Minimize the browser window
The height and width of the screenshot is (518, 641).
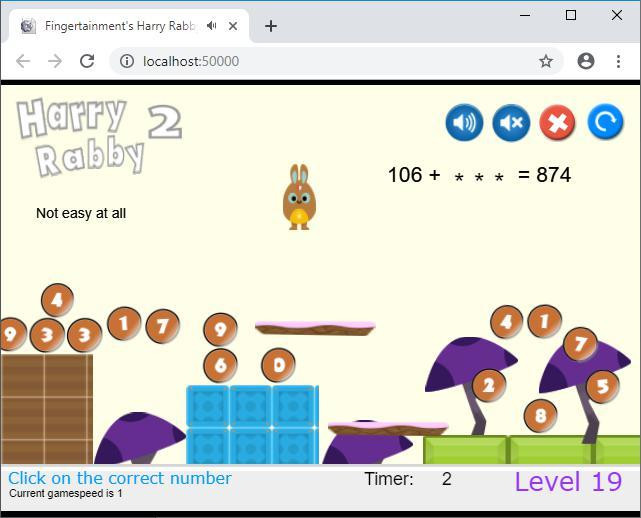coord(525,15)
